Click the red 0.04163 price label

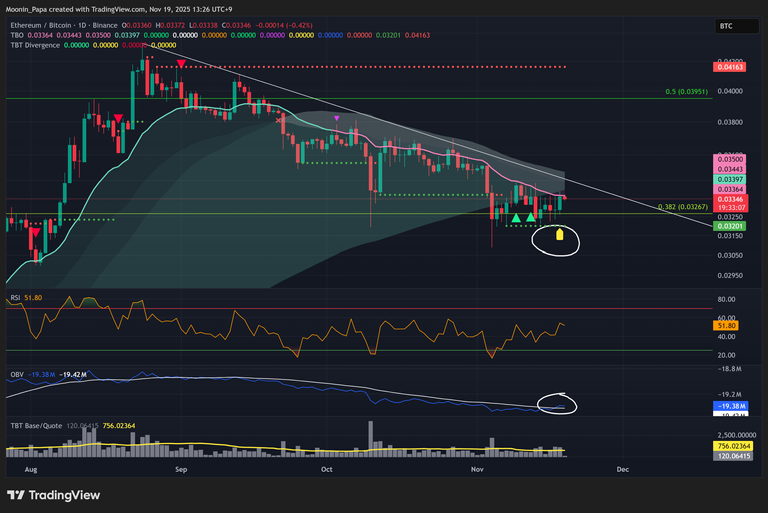pos(727,67)
